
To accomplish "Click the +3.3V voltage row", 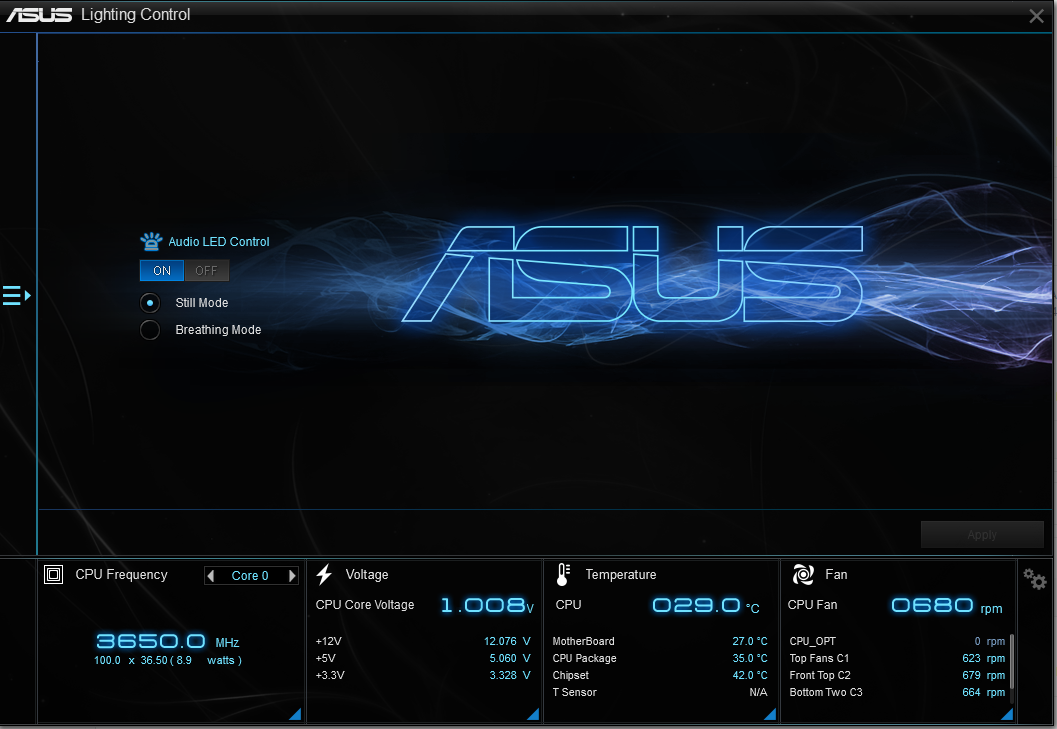I will pos(423,675).
